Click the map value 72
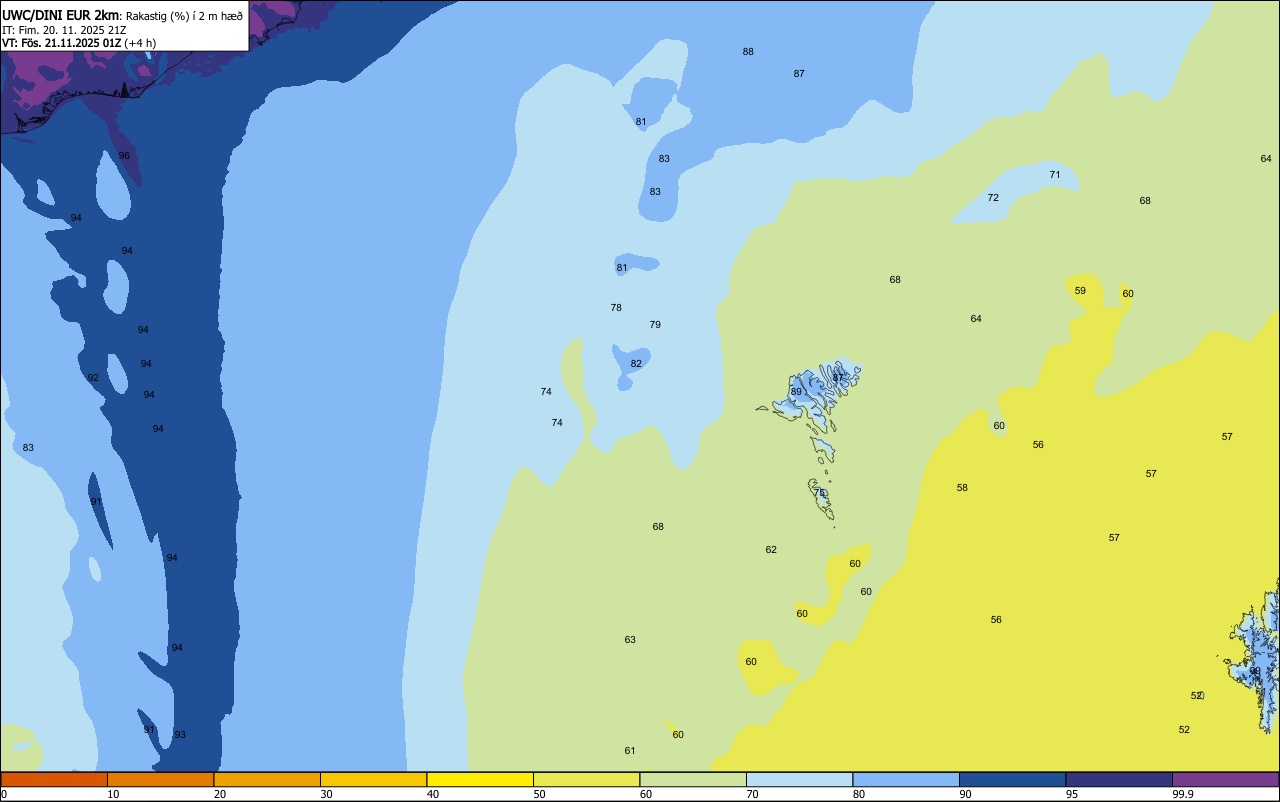 point(993,198)
